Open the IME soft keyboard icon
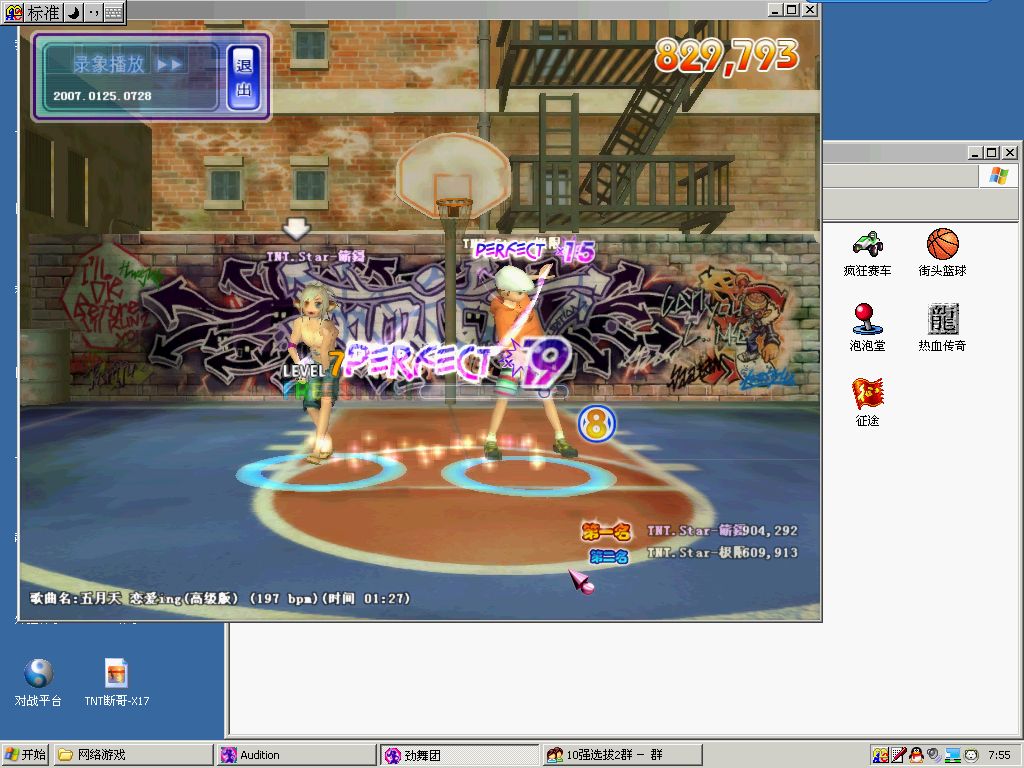This screenshot has height=768, width=1024. pyautogui.click(x=114, y=12)
